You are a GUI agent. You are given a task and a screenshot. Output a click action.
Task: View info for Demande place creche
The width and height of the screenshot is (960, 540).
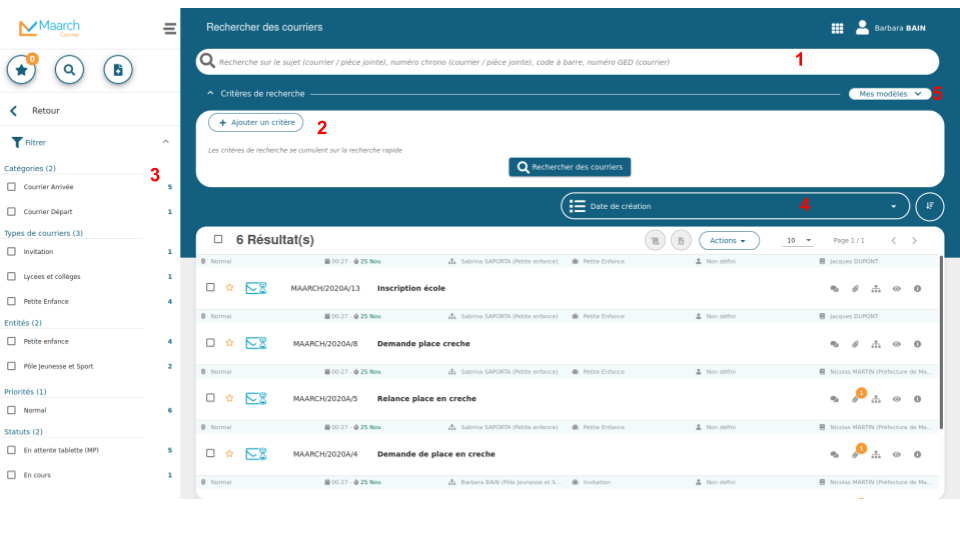[917, 344]
